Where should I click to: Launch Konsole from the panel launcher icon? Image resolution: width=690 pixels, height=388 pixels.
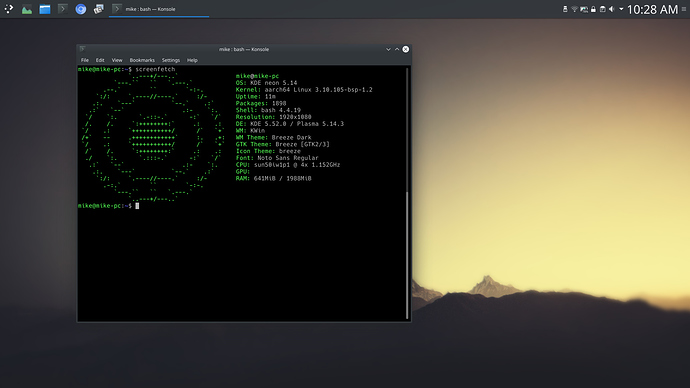(x=63, y=9)
